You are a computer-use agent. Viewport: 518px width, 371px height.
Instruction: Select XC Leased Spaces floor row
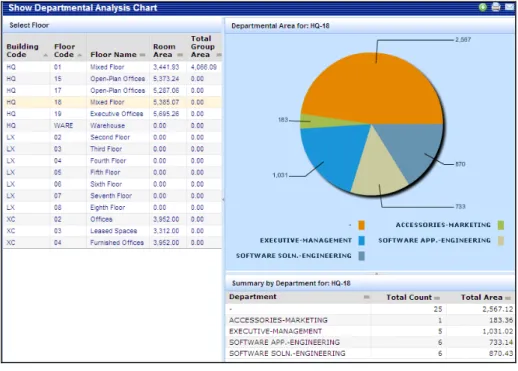tap(112, 231)
